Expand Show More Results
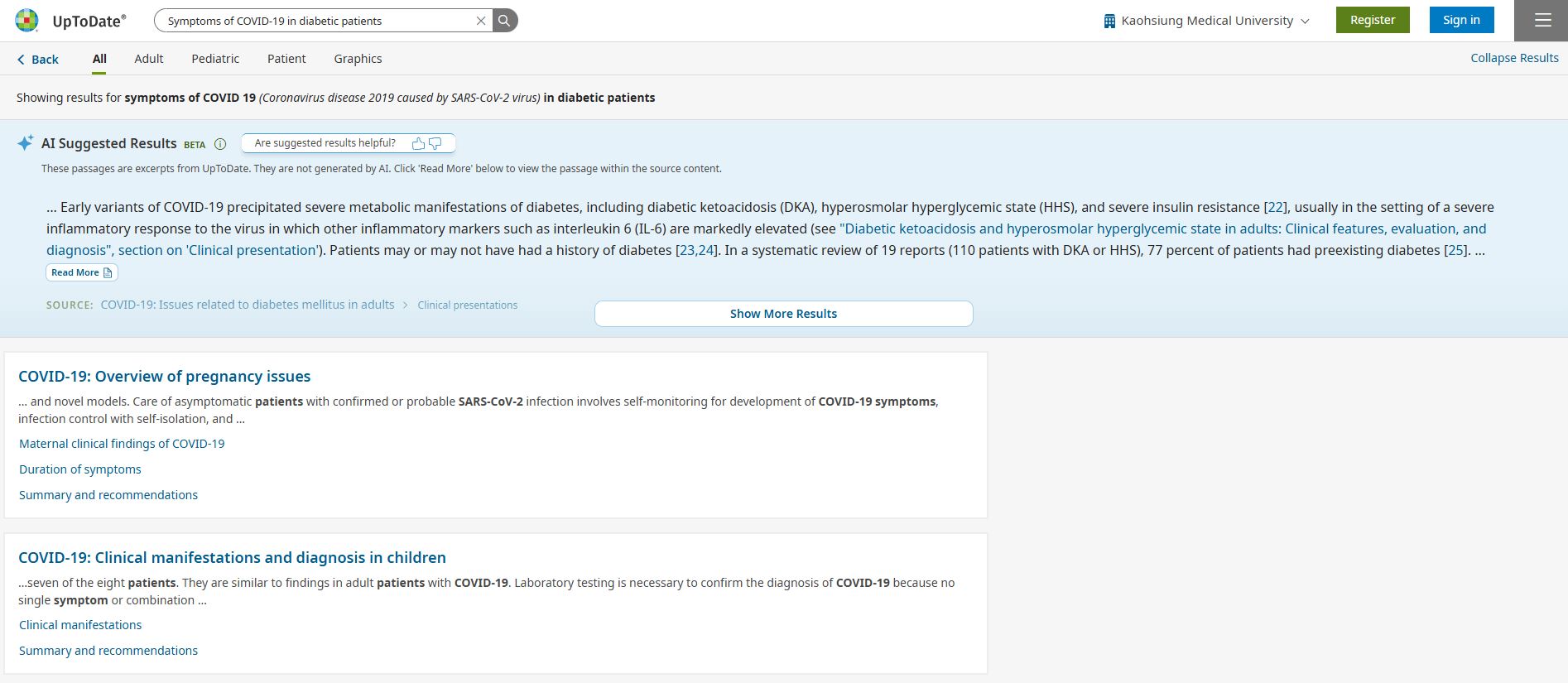Viewport: 1568px width, 683px height. click(x=783, y=314)
